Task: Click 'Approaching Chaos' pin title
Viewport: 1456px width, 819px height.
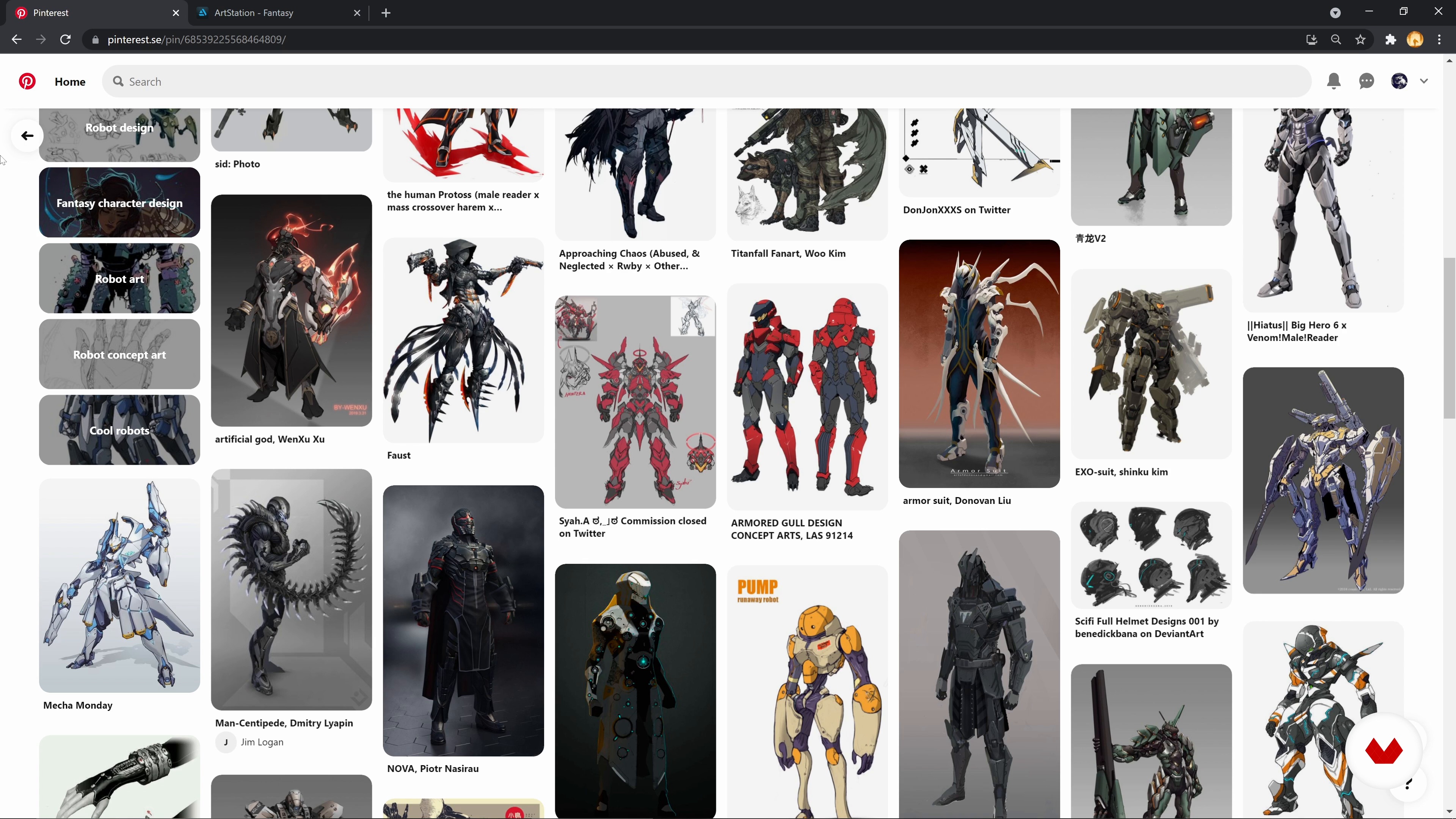Action: [629, 259]
